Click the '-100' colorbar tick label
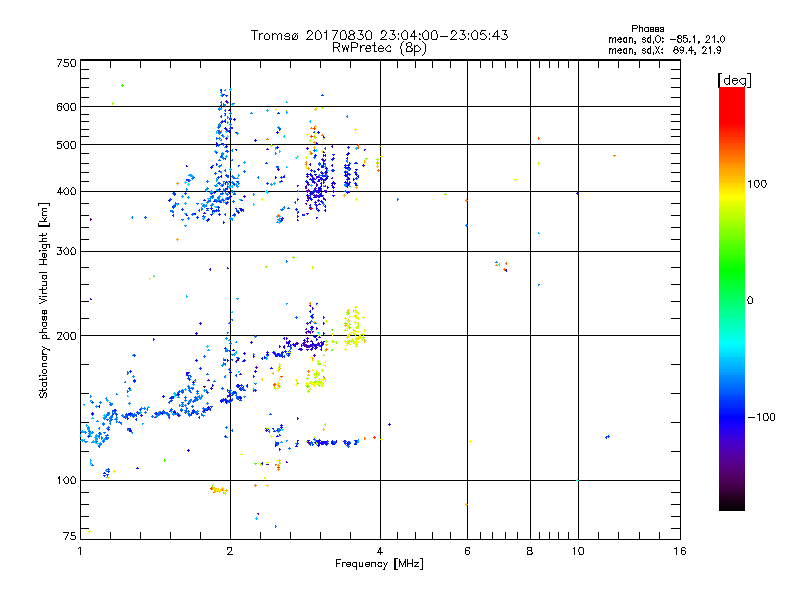 (761, 417)
